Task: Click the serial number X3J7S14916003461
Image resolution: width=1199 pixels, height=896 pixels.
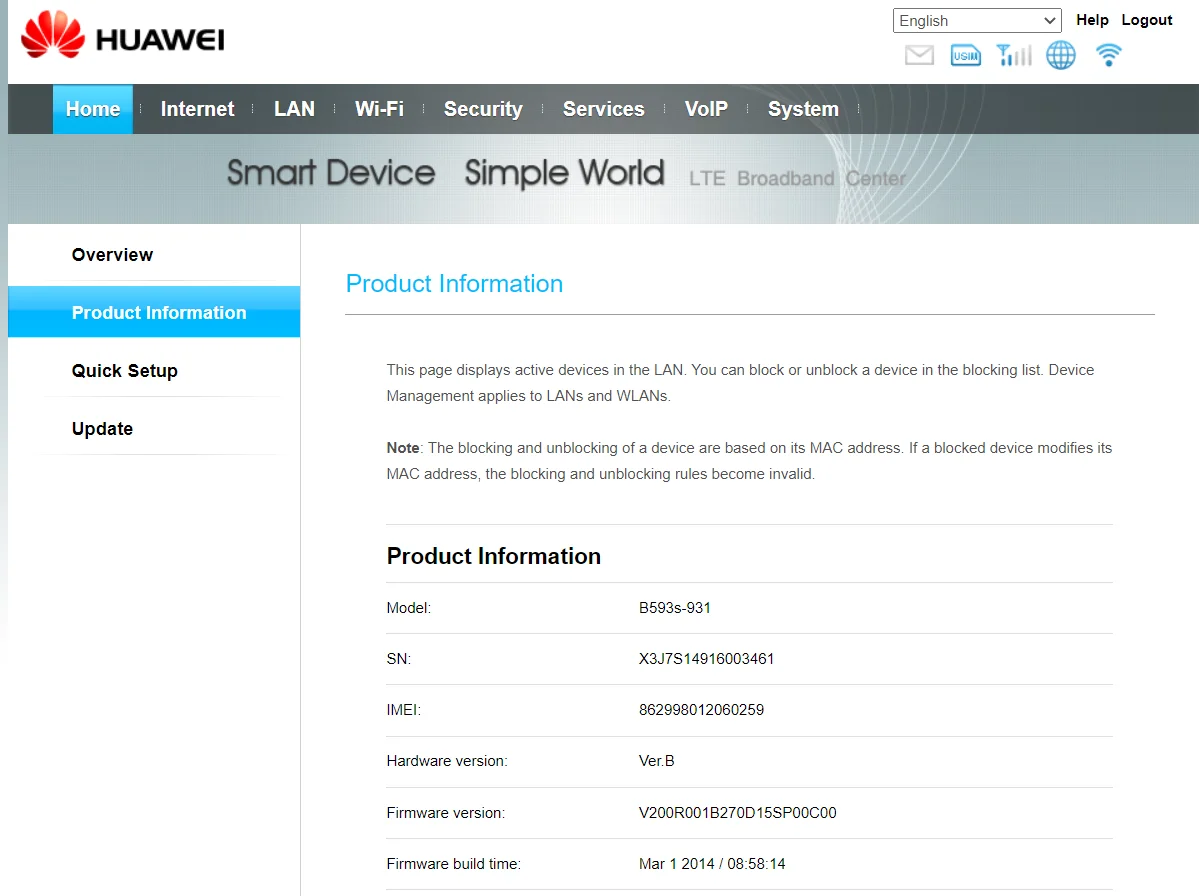Action: (x=706, y=659)
